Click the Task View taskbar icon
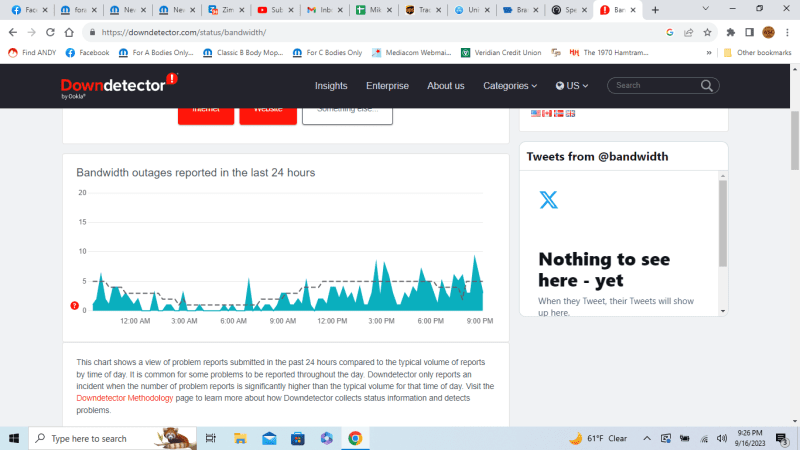The height and width of the screenshot is (450, 800). click(211, 438)
